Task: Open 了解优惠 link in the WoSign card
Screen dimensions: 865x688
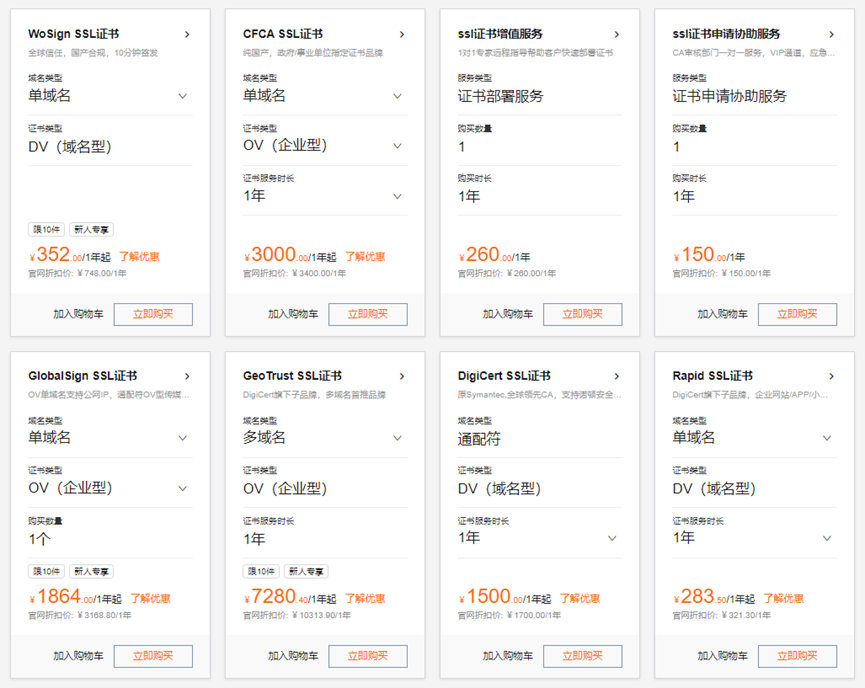Action: pyautogui.click(x=139, y=257)
